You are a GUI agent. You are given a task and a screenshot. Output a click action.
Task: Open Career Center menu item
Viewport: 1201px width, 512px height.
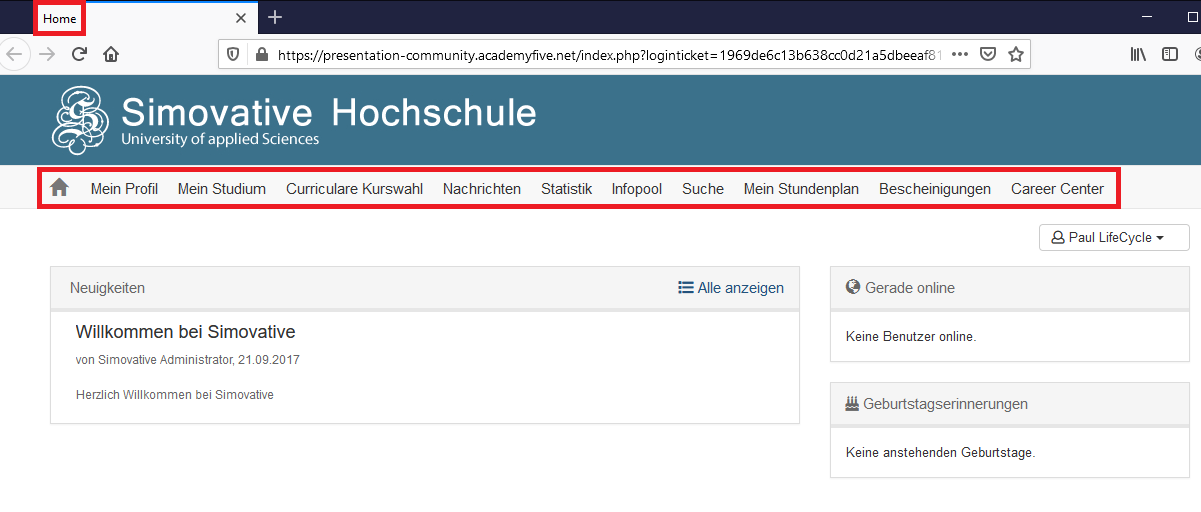1057,189
